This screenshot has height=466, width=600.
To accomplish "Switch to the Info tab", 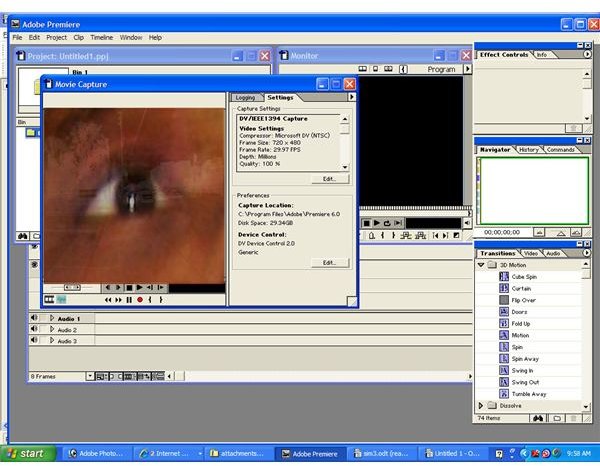I will click(x=541, y=55).
